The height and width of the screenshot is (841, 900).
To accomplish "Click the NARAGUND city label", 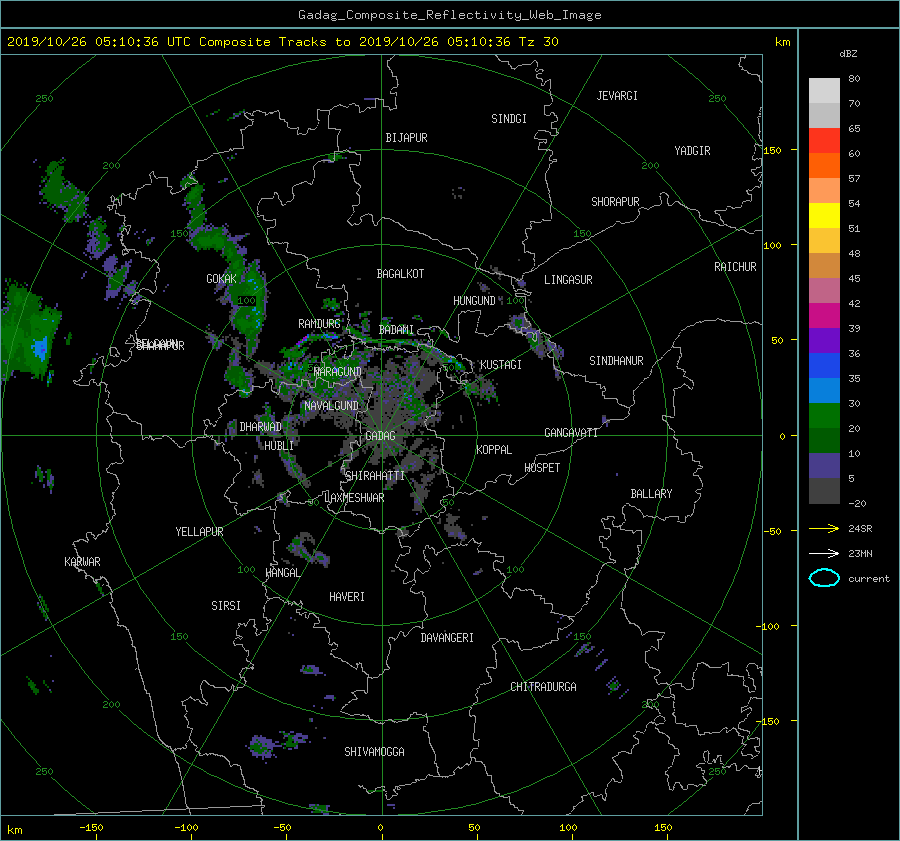I will (338, 372).
